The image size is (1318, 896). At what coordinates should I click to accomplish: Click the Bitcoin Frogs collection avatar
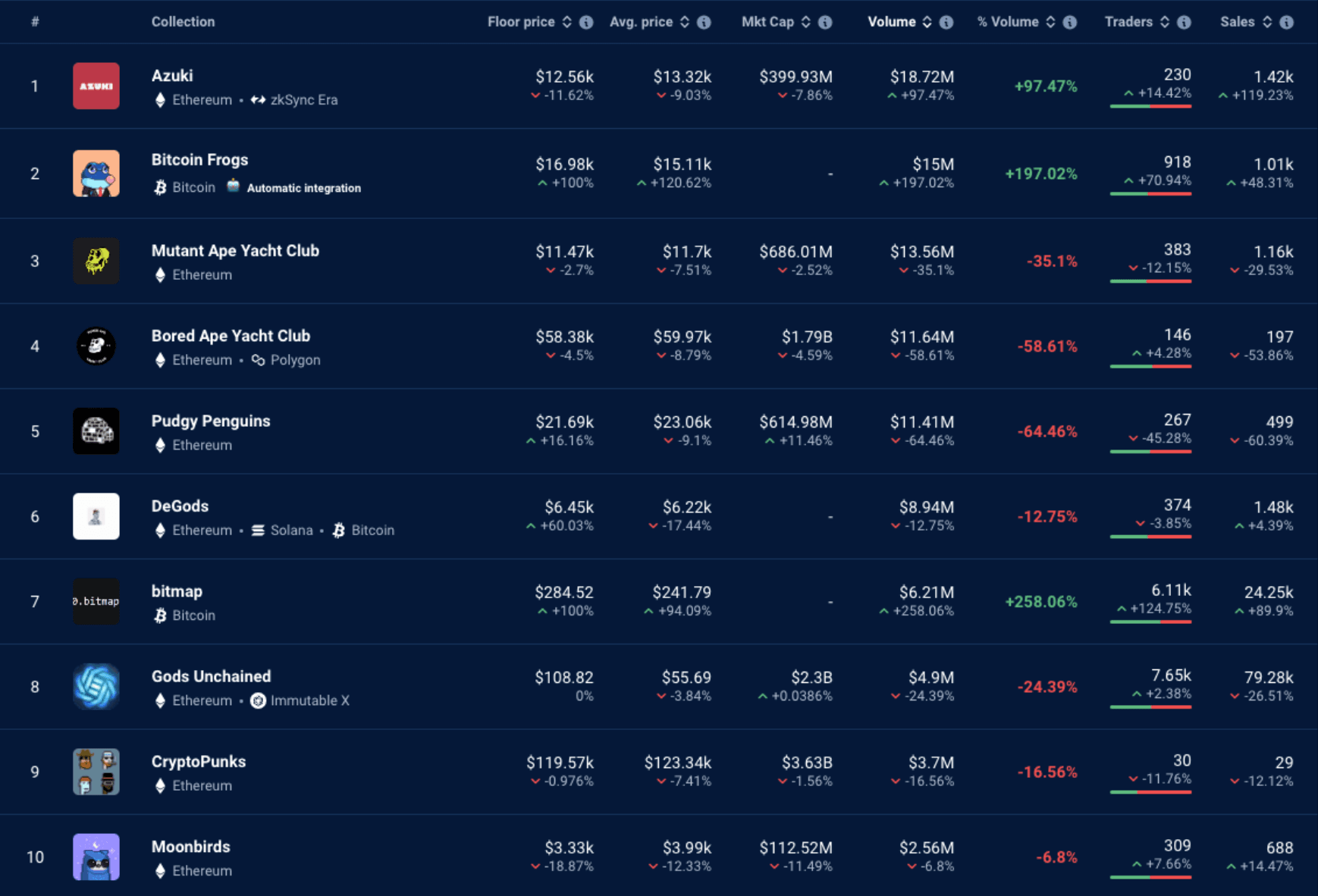(x=96, y=174)
